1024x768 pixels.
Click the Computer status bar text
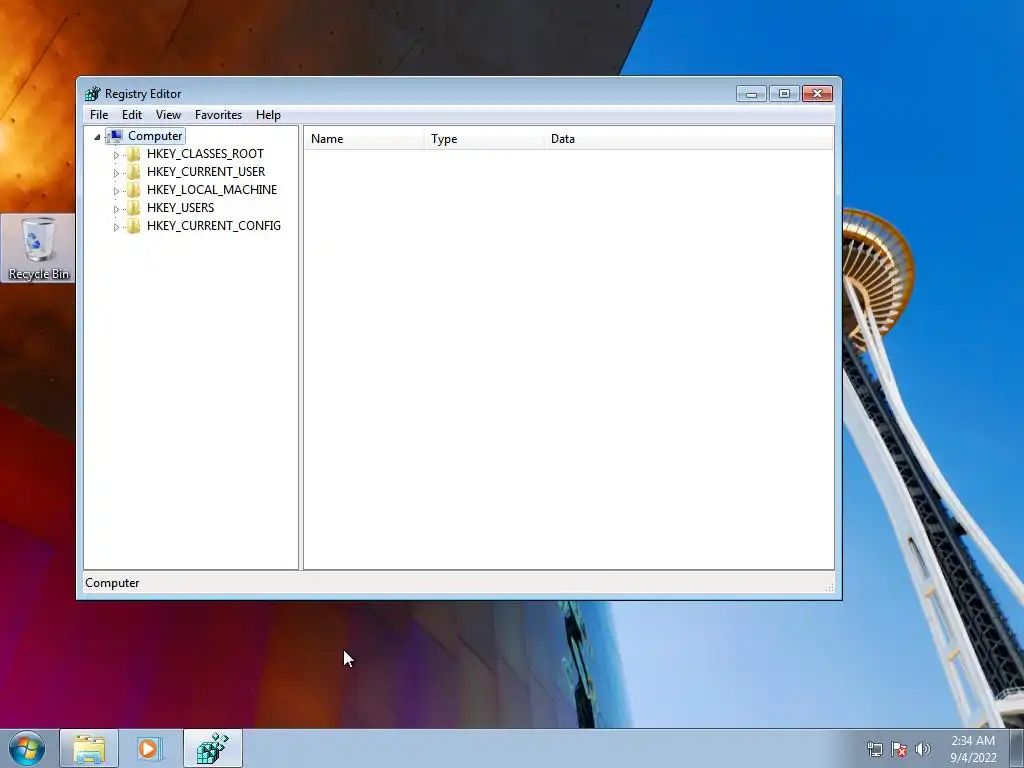point(112,583)
